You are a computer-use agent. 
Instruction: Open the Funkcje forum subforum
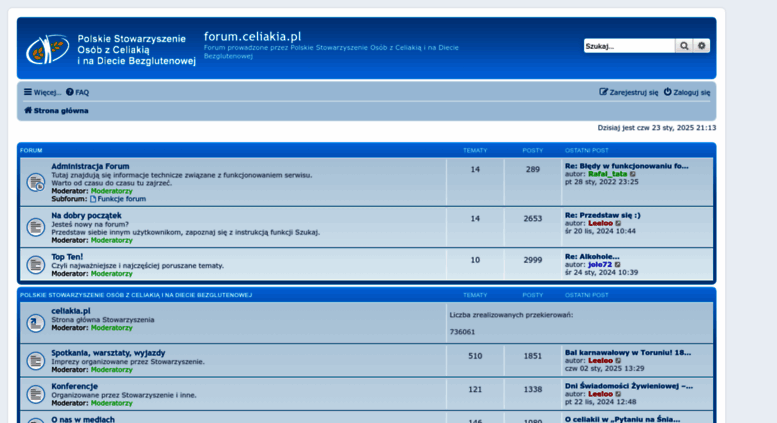121,199
